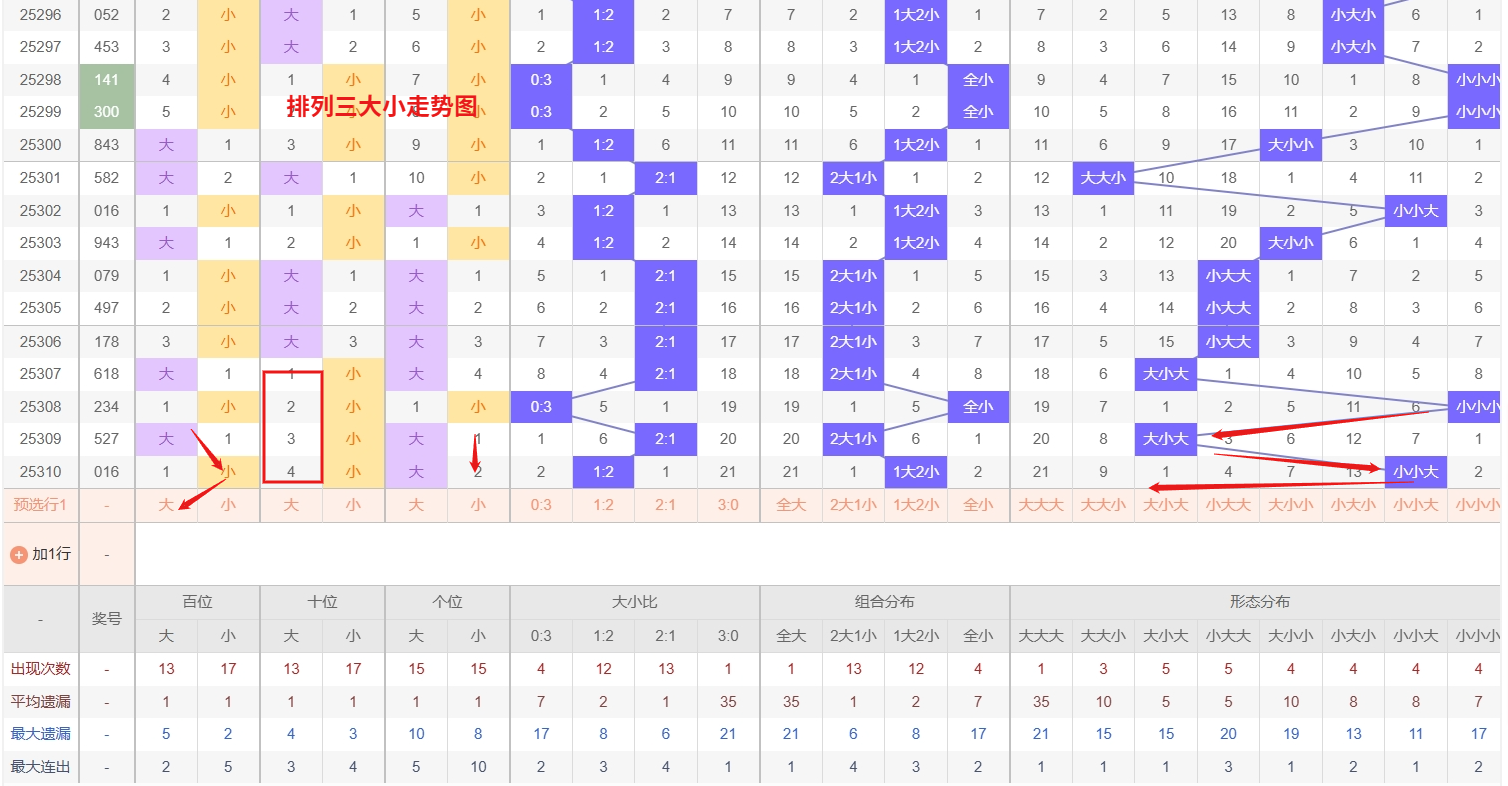Pick 1大2小 in the 预选行1 row
This screenshot has width=1508, height=786.
[916, 505]
